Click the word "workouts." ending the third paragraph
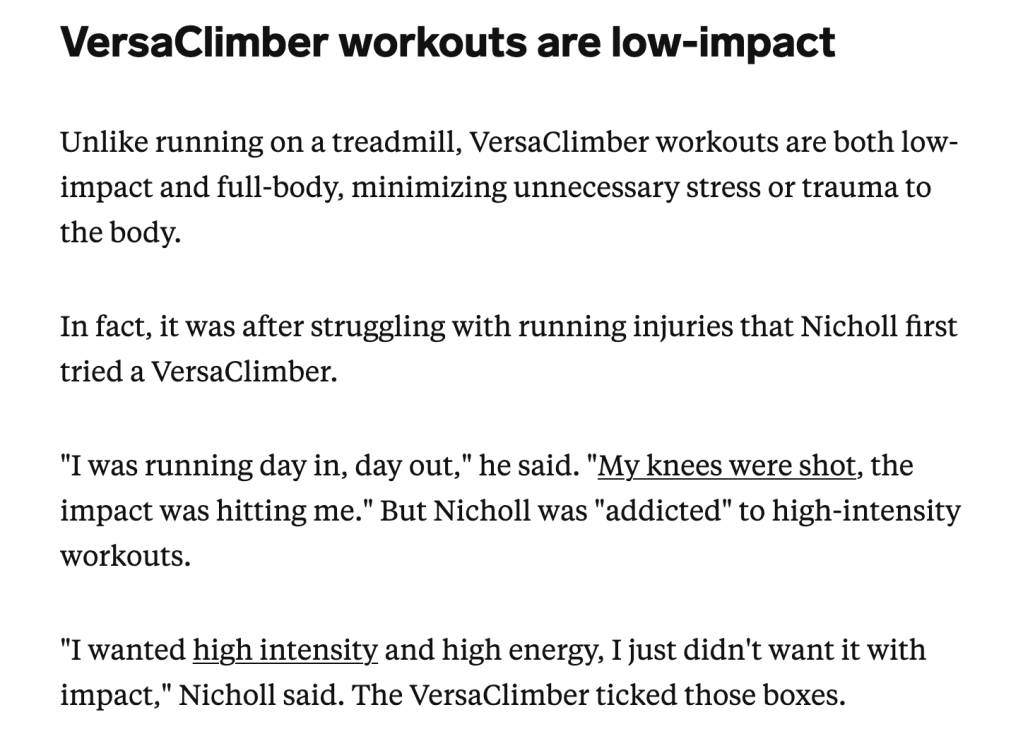 point(125,555)
